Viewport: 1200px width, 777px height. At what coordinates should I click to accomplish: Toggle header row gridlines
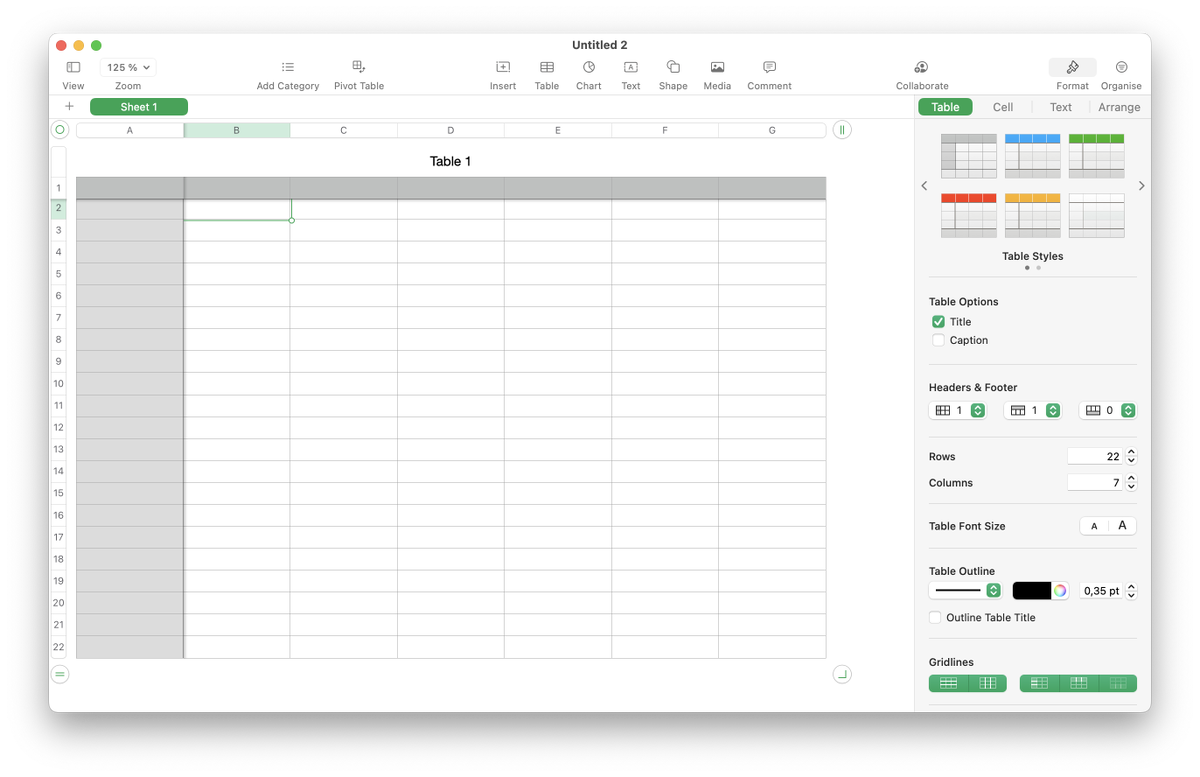(1078, 683)
